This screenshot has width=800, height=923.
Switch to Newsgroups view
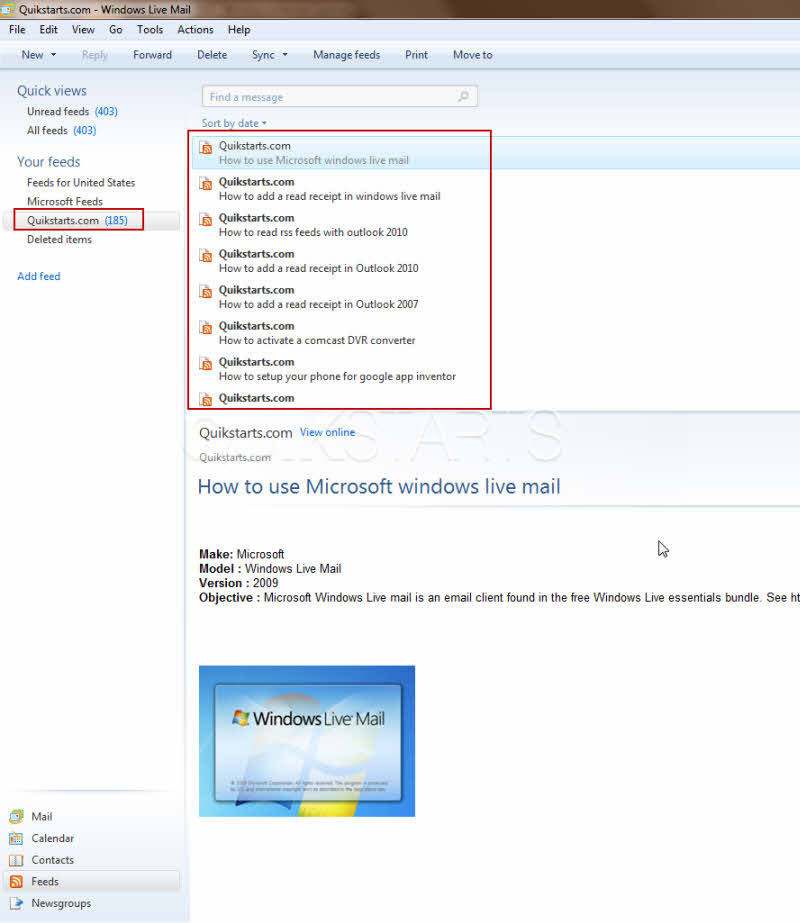coord(61,904)
